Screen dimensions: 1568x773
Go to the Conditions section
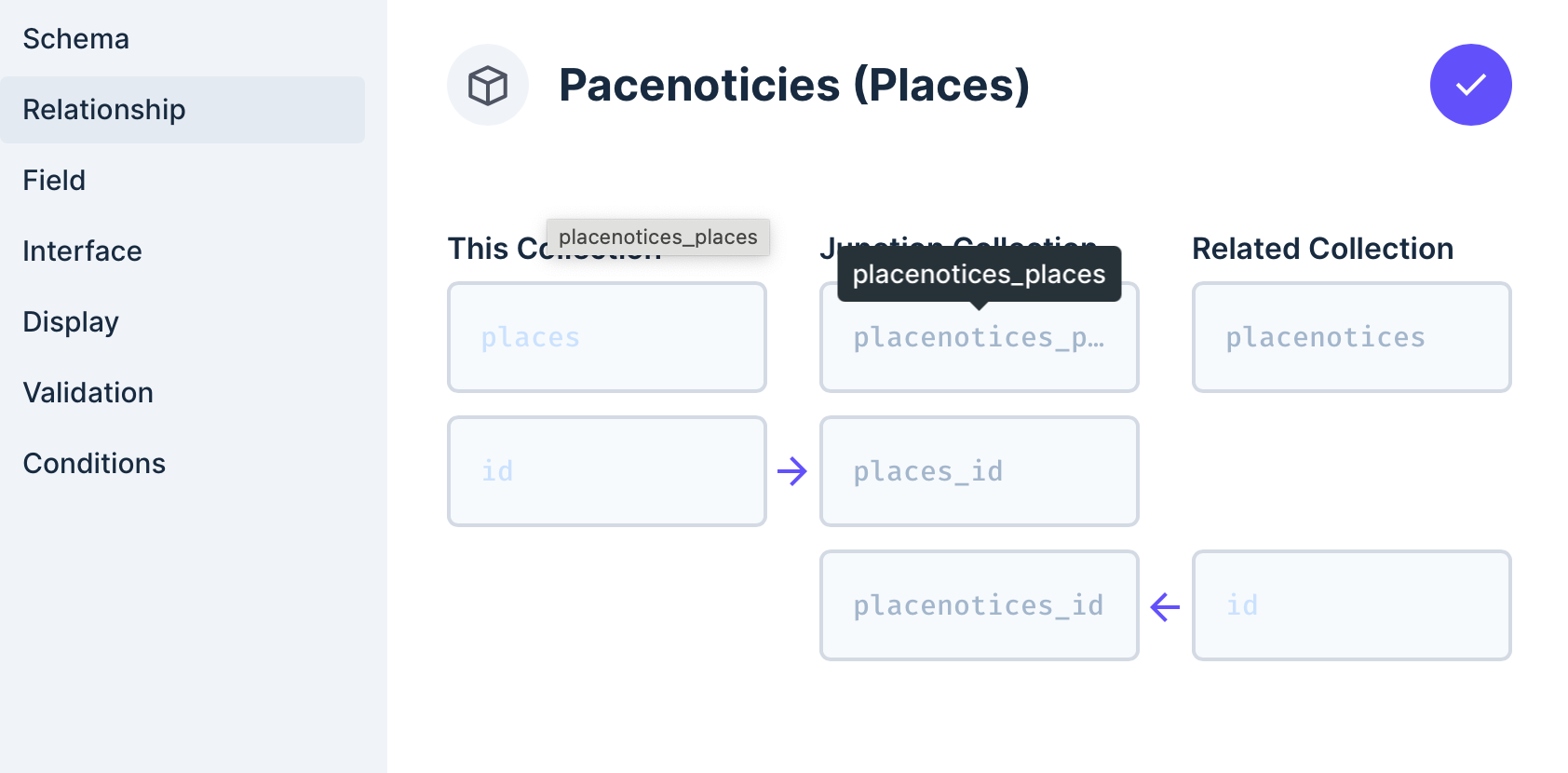point(93,463)
